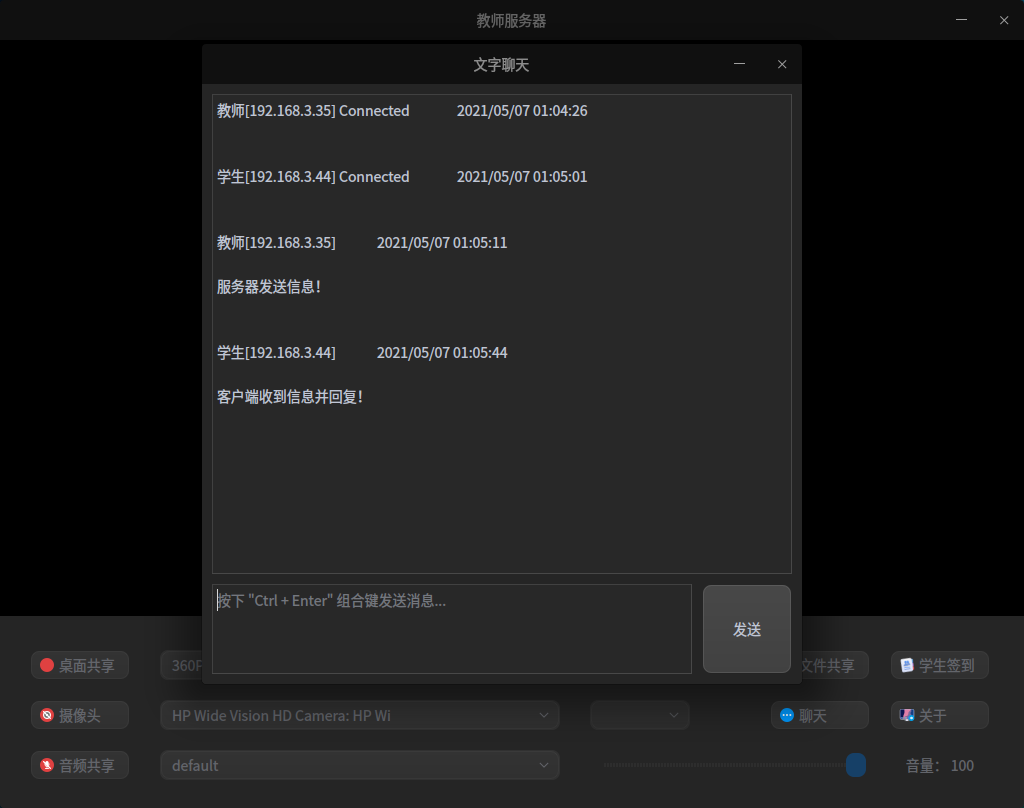This screenshot has height=808, width=1024.
Task: Click the icon on the 关于 button
Action: (x=907, y=715)
